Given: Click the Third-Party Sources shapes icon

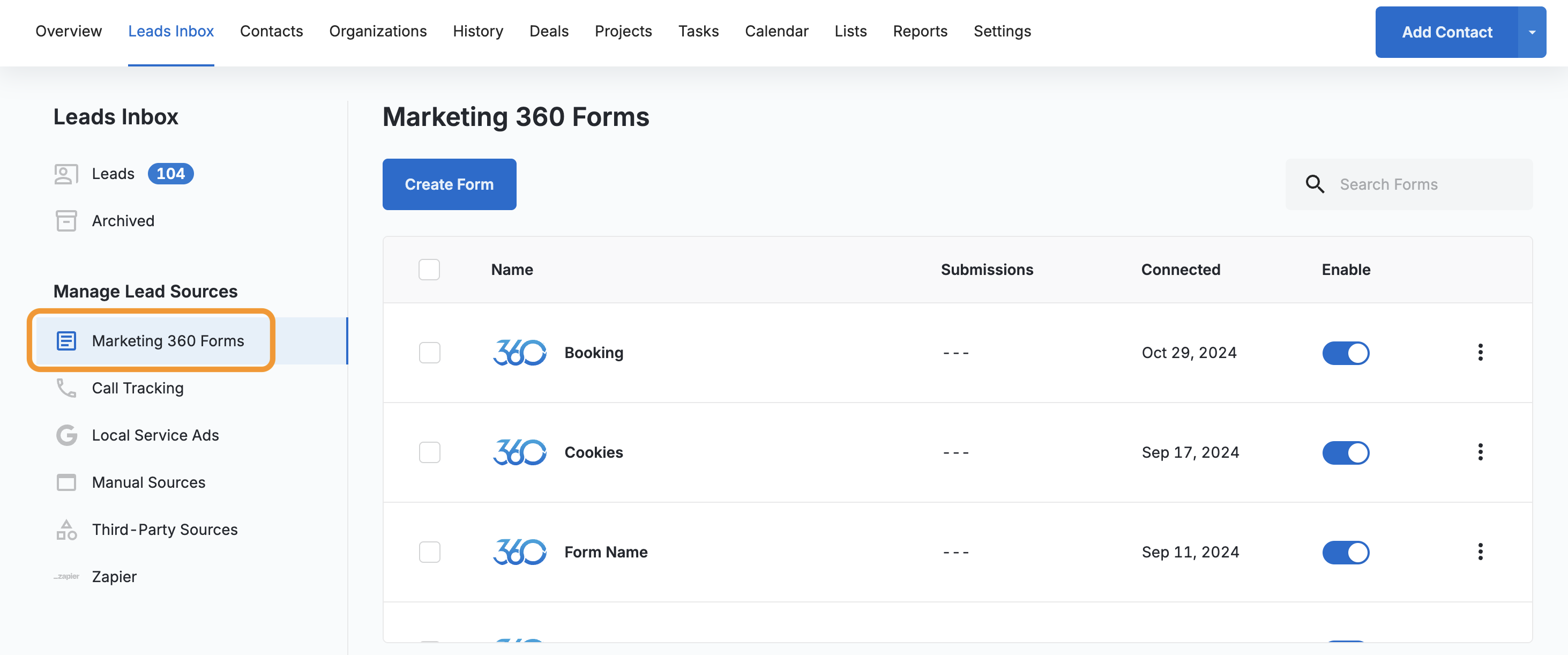Looking at the screenshot, I should [x=66, y=530].
